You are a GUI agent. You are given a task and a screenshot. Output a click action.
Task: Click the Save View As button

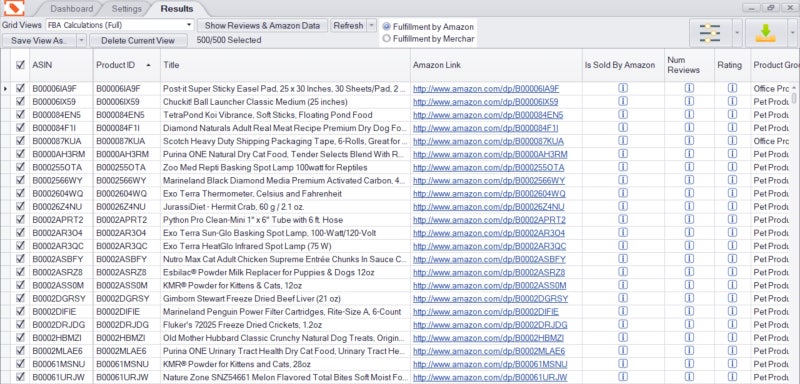[39, 40]
